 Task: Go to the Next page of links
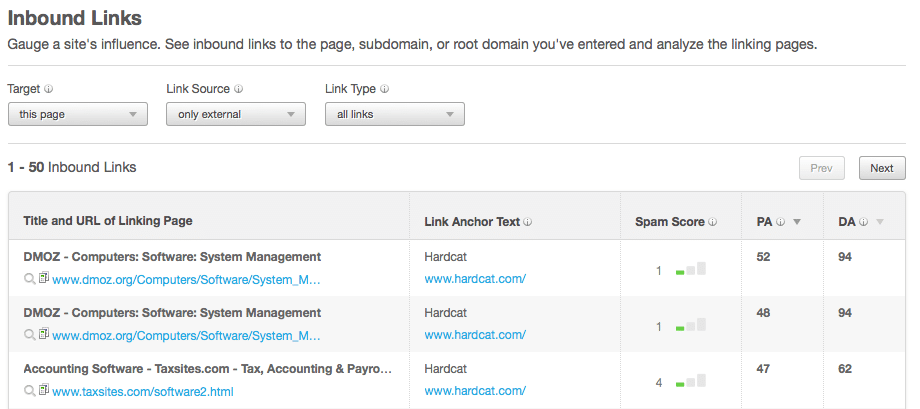(x=882, y=168)
